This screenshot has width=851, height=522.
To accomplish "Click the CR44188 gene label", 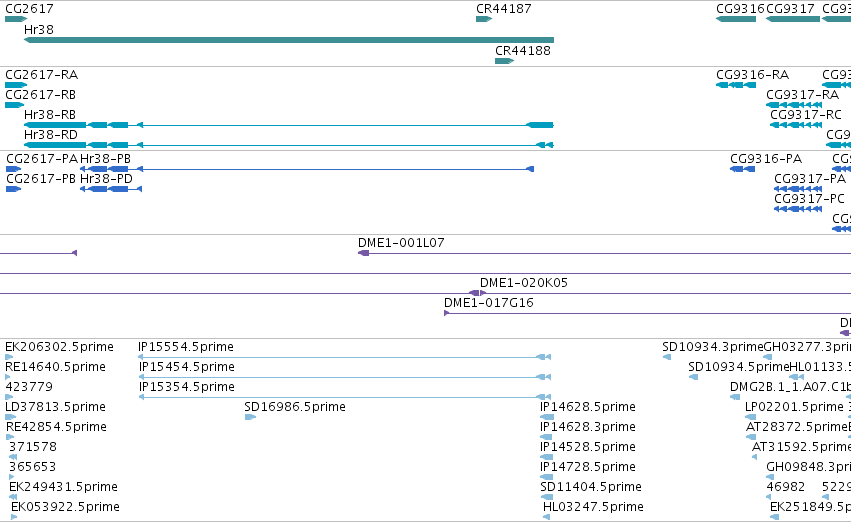I will coord(523,50).
